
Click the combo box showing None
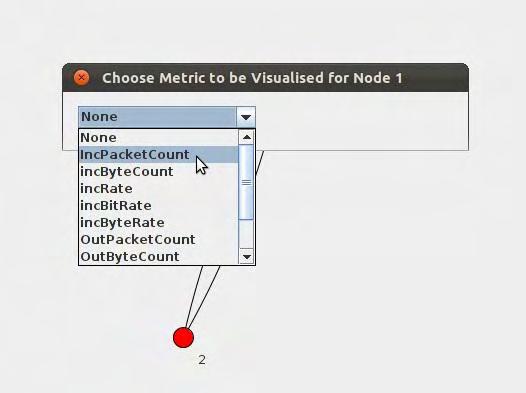coord(167,117)
